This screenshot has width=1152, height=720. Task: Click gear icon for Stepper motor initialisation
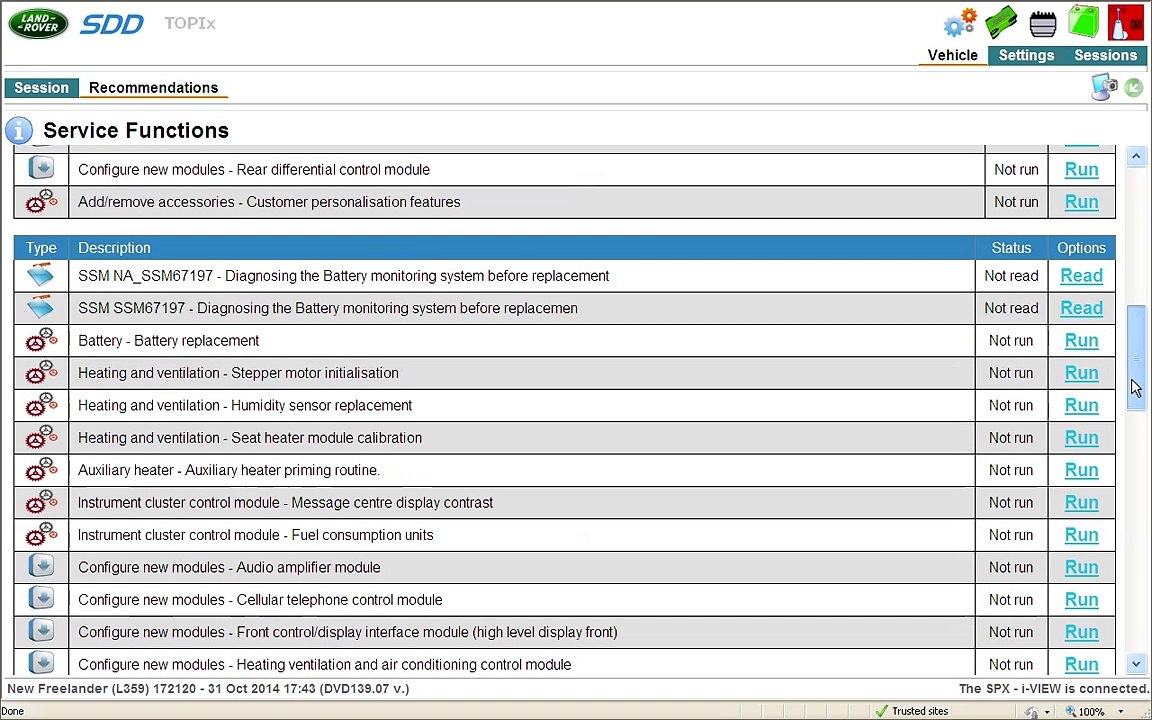click(x=42, y=372)
